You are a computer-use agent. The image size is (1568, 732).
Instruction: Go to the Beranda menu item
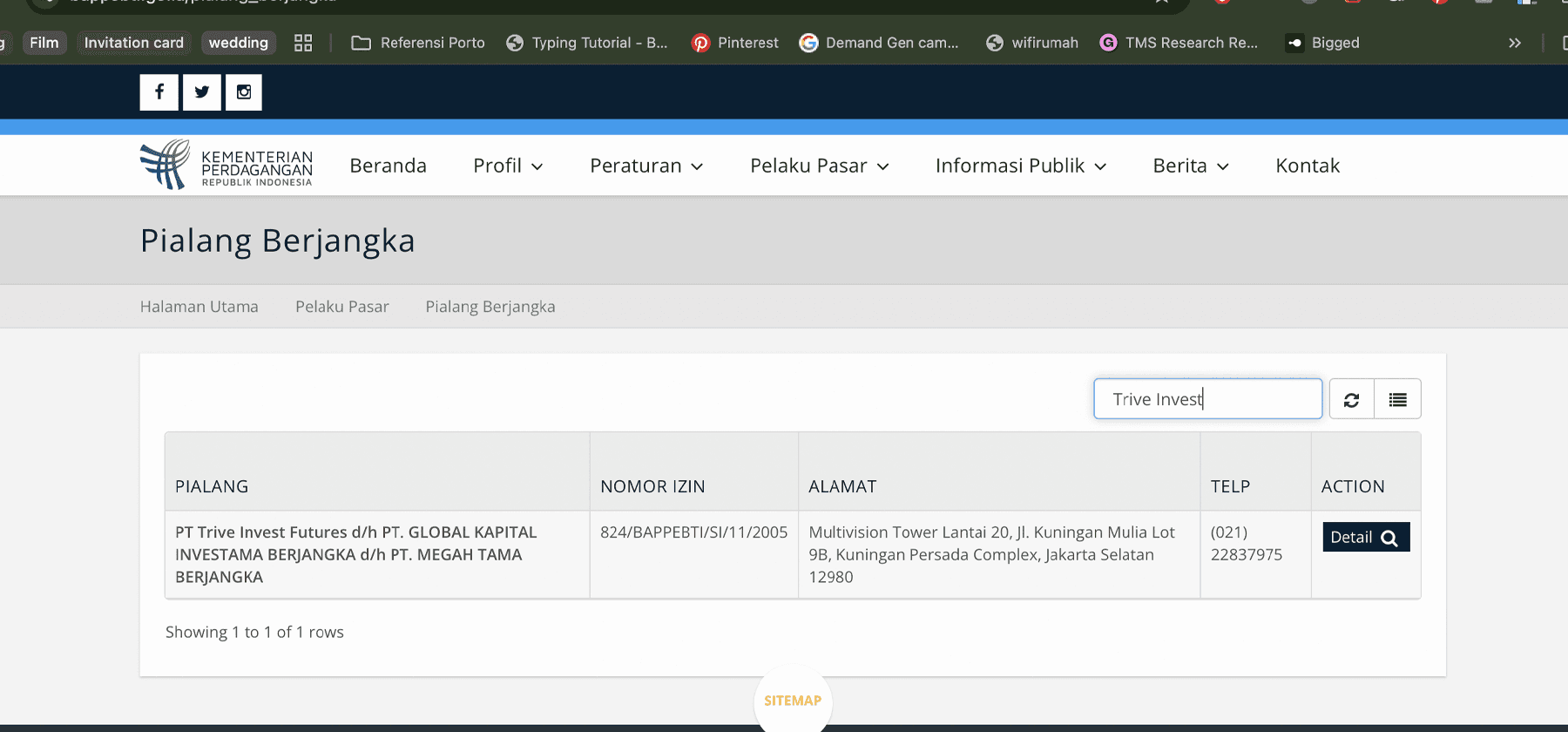(x=389, y=166)
